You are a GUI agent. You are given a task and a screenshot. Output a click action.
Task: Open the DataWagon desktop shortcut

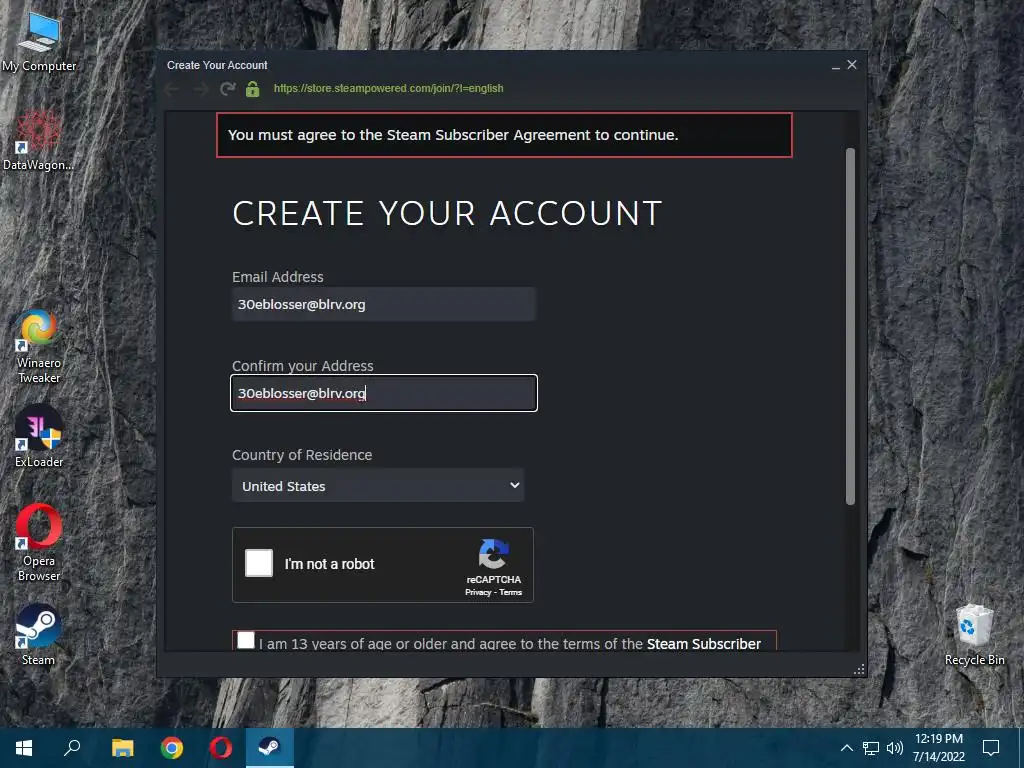[39, 140]
